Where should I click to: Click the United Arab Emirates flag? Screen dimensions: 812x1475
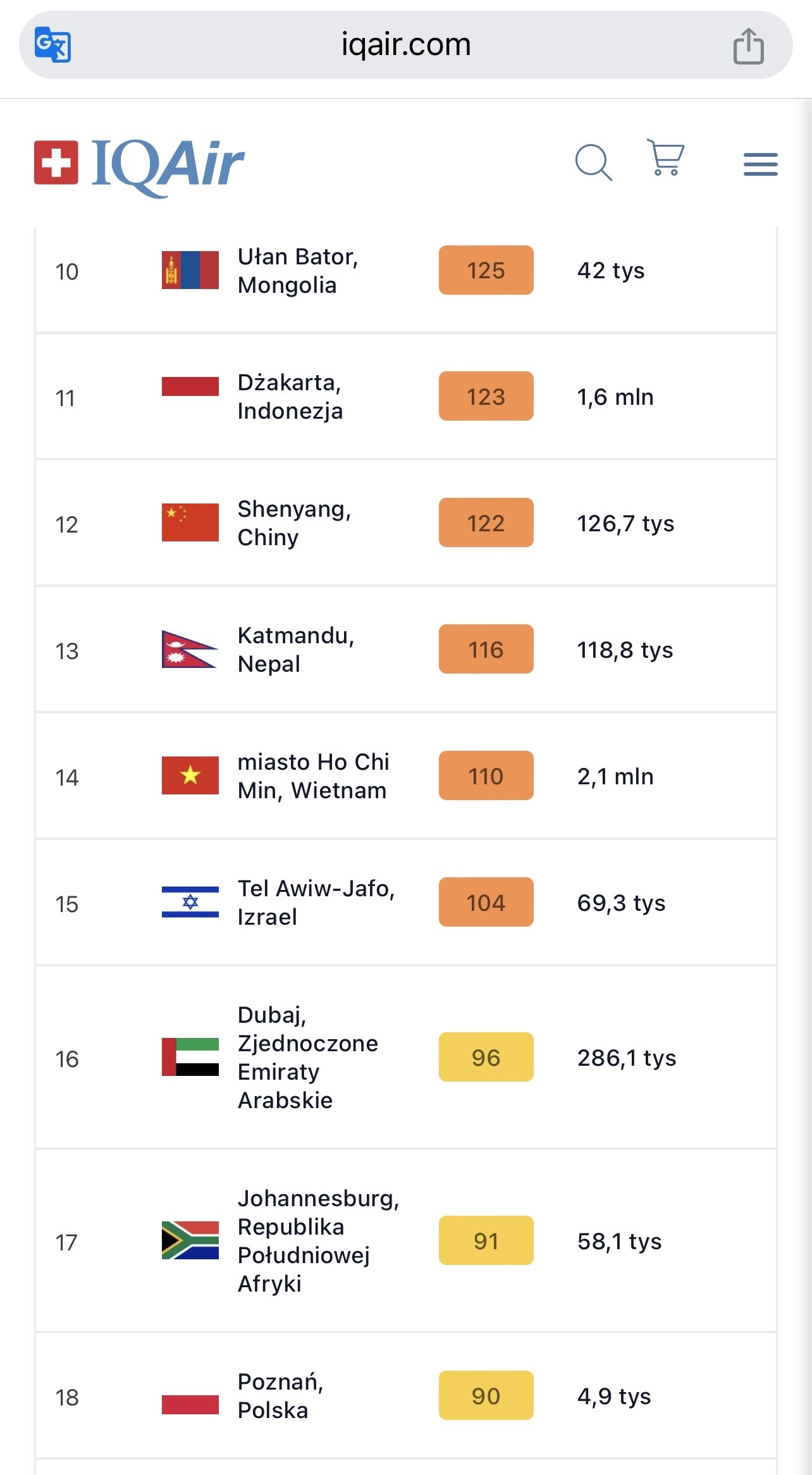190,1057
